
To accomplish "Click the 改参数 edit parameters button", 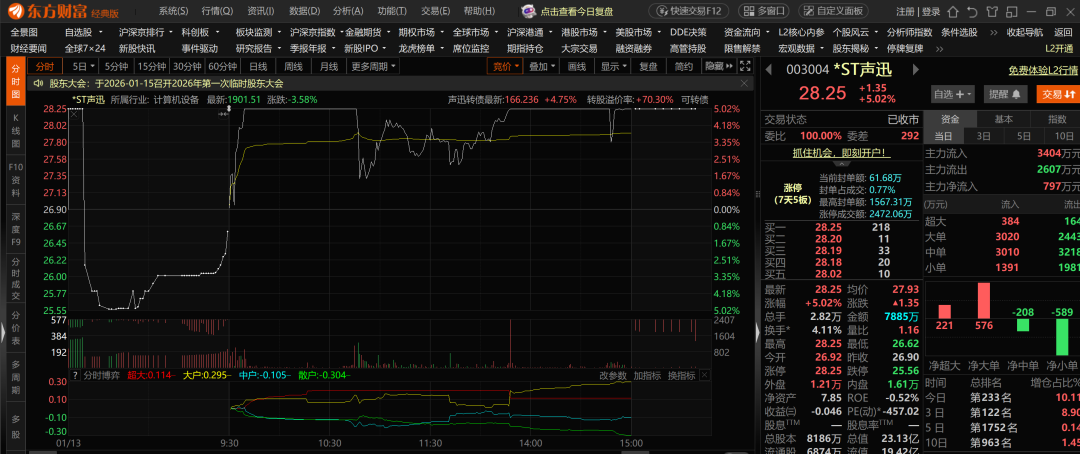I will pos(613,375).
